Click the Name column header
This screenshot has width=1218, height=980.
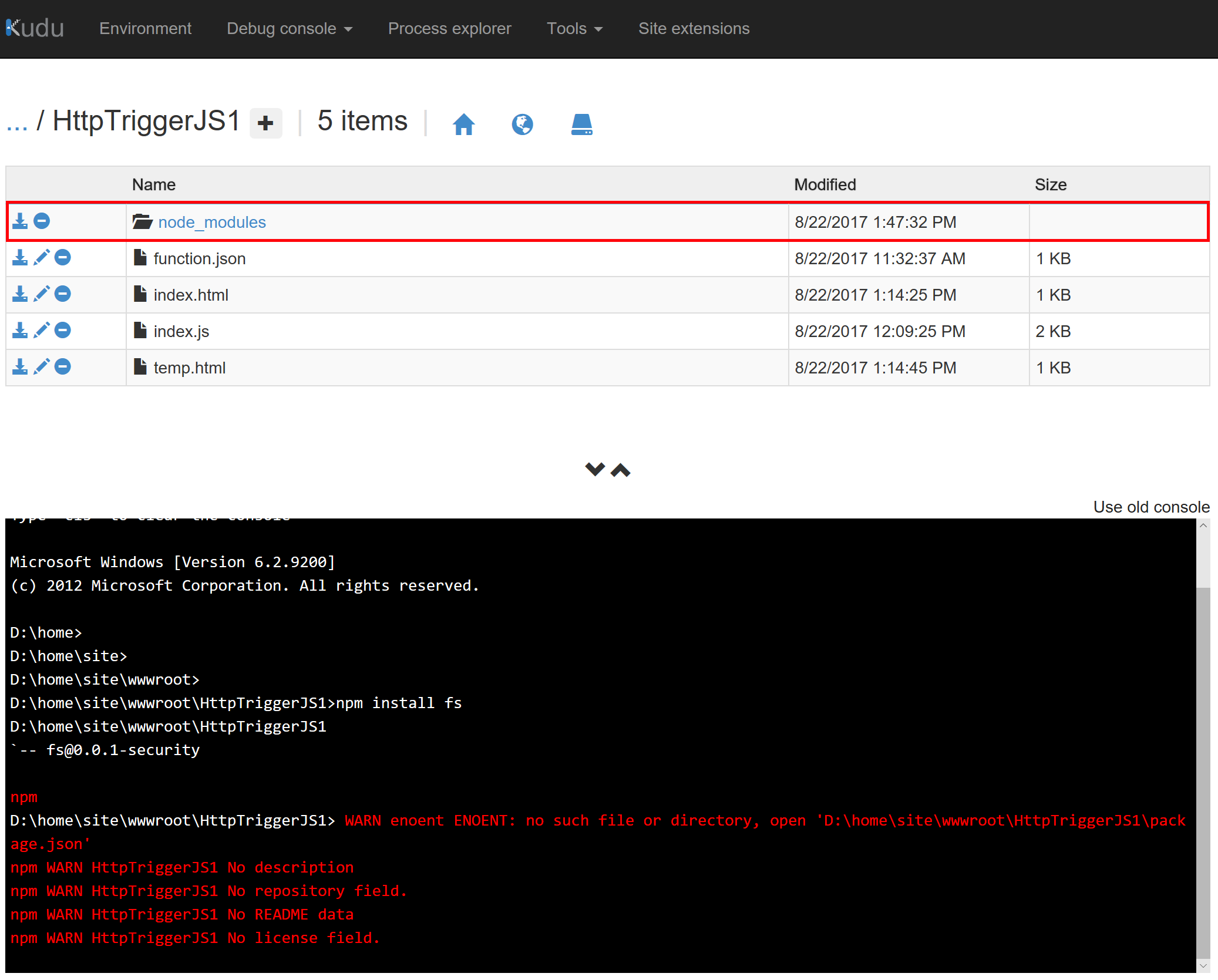[154, 184]
